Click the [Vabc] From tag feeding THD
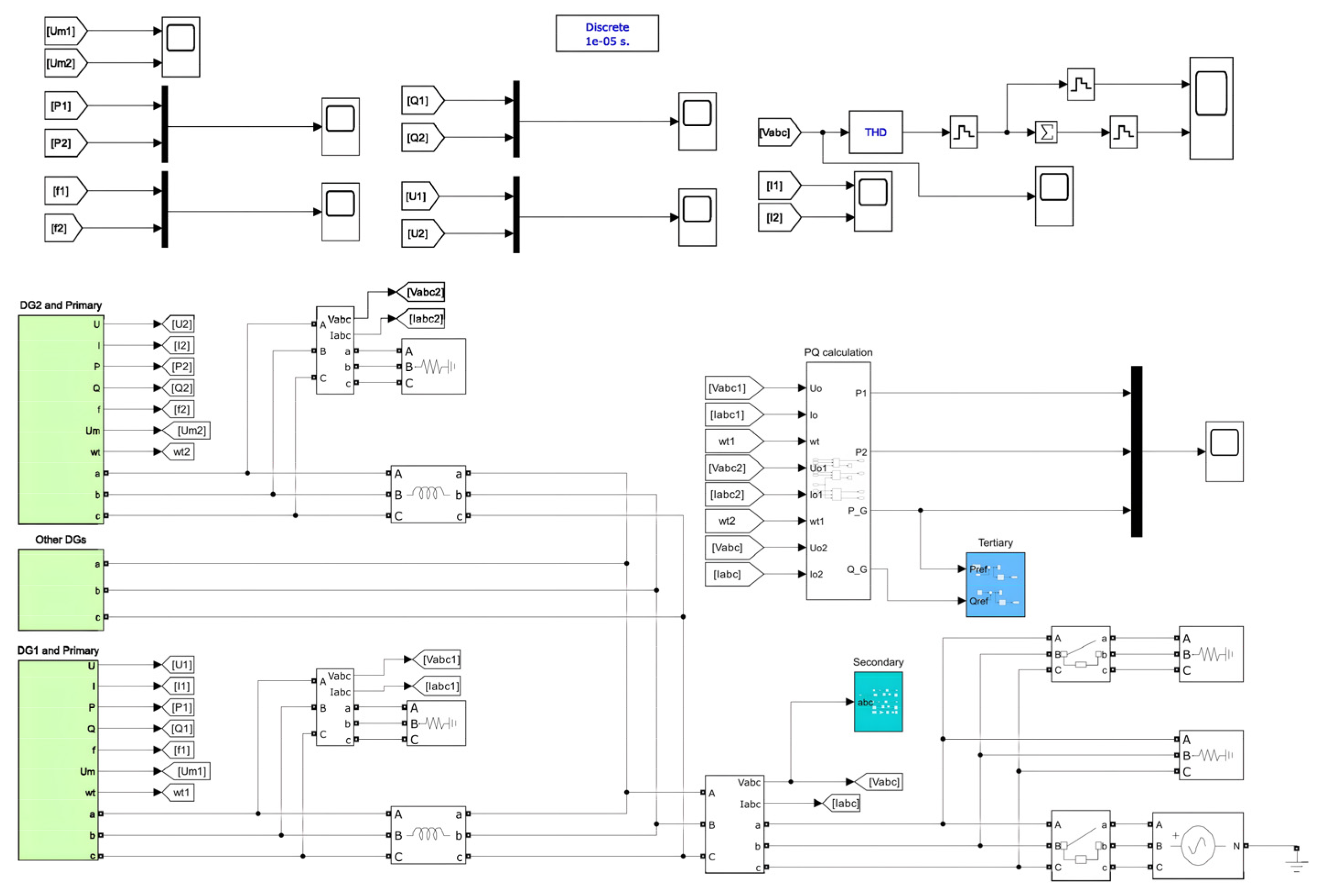 click(x=778, y=133)
